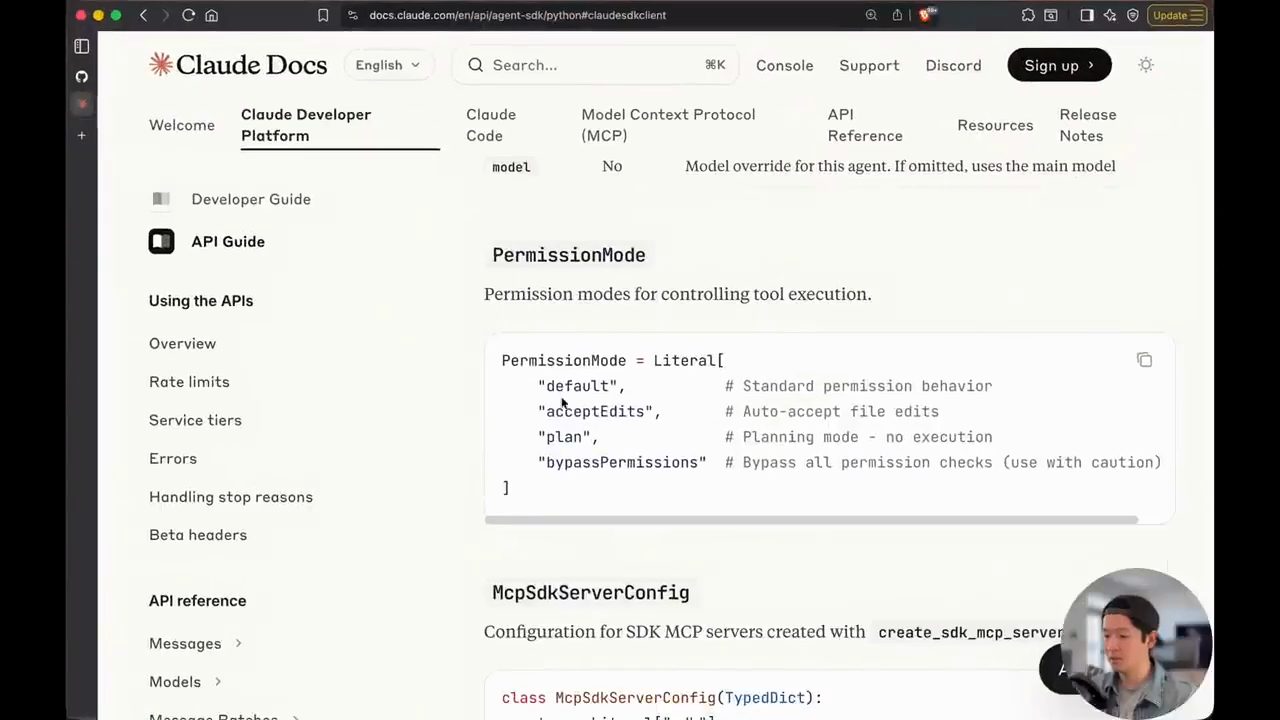Open the Brave Shields lion icon

click(x=926, y=15)
